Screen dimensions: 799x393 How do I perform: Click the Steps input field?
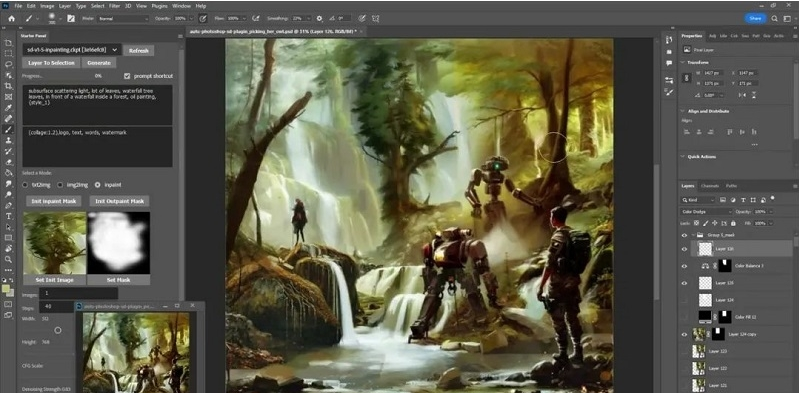click(57, 307)
